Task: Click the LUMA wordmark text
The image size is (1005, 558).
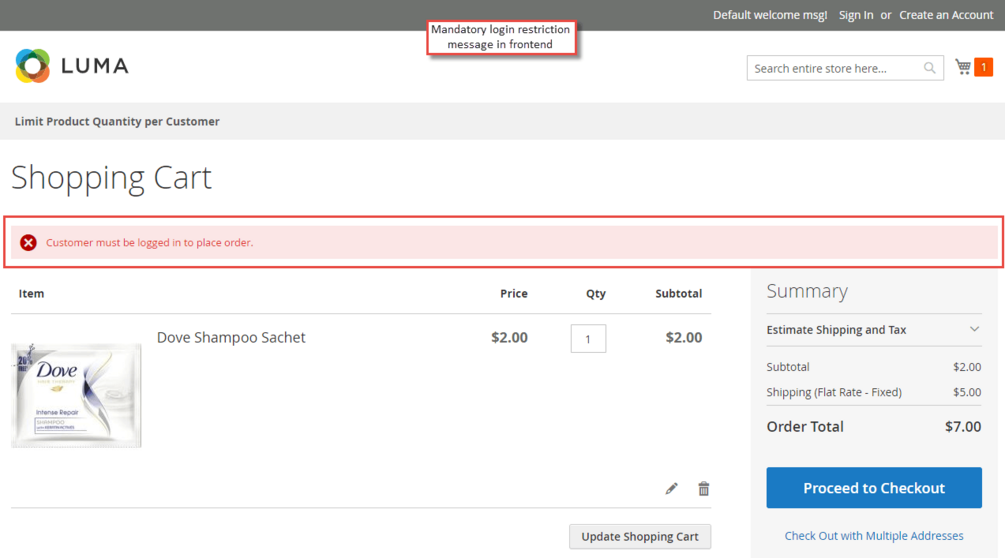Action: tap(95, 65)
